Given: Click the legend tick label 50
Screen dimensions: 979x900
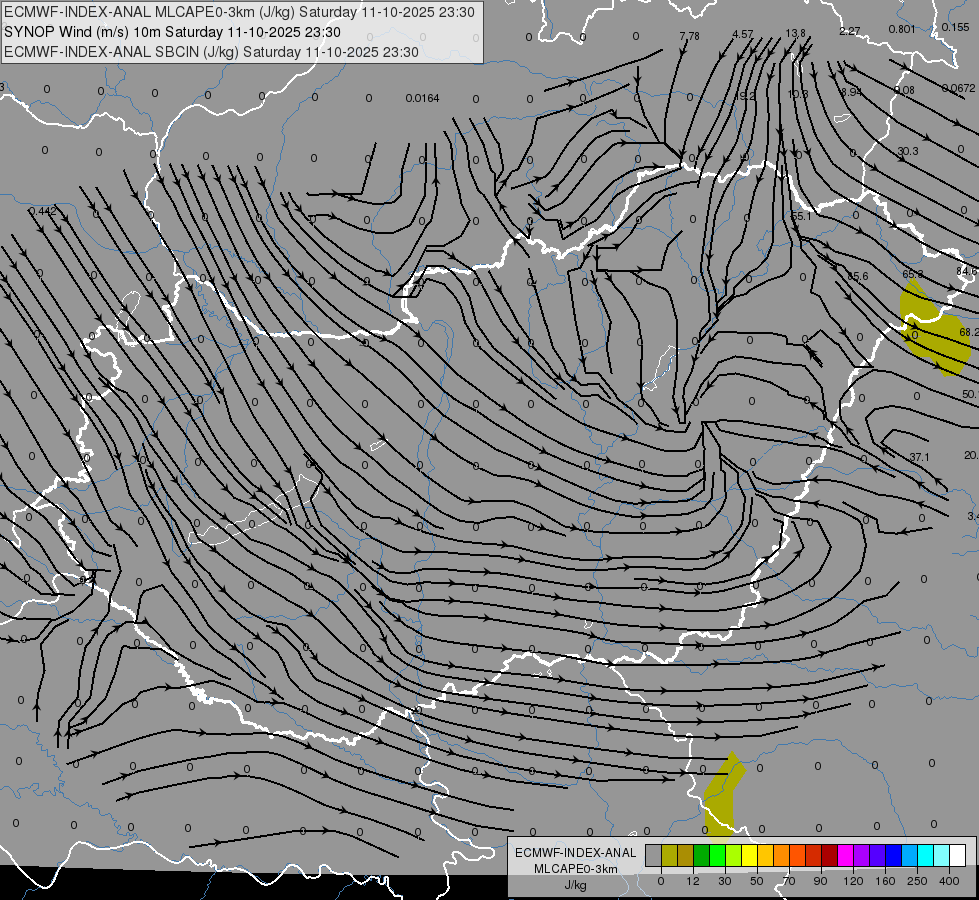Looking at the screenshot, I should pyautogui.click(x=757, y=881).
